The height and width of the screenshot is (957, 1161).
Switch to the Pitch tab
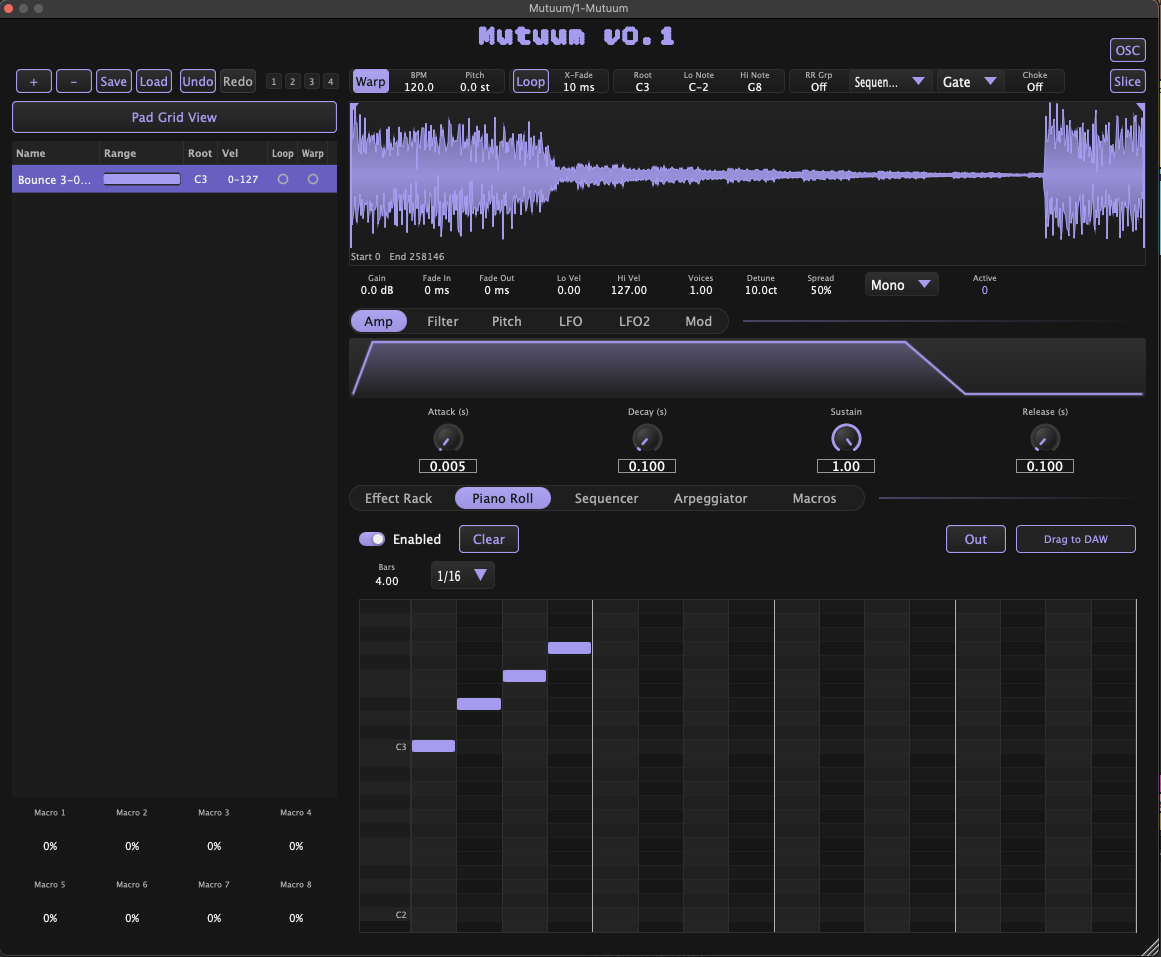pyautogui.click(x=506, y=321)
